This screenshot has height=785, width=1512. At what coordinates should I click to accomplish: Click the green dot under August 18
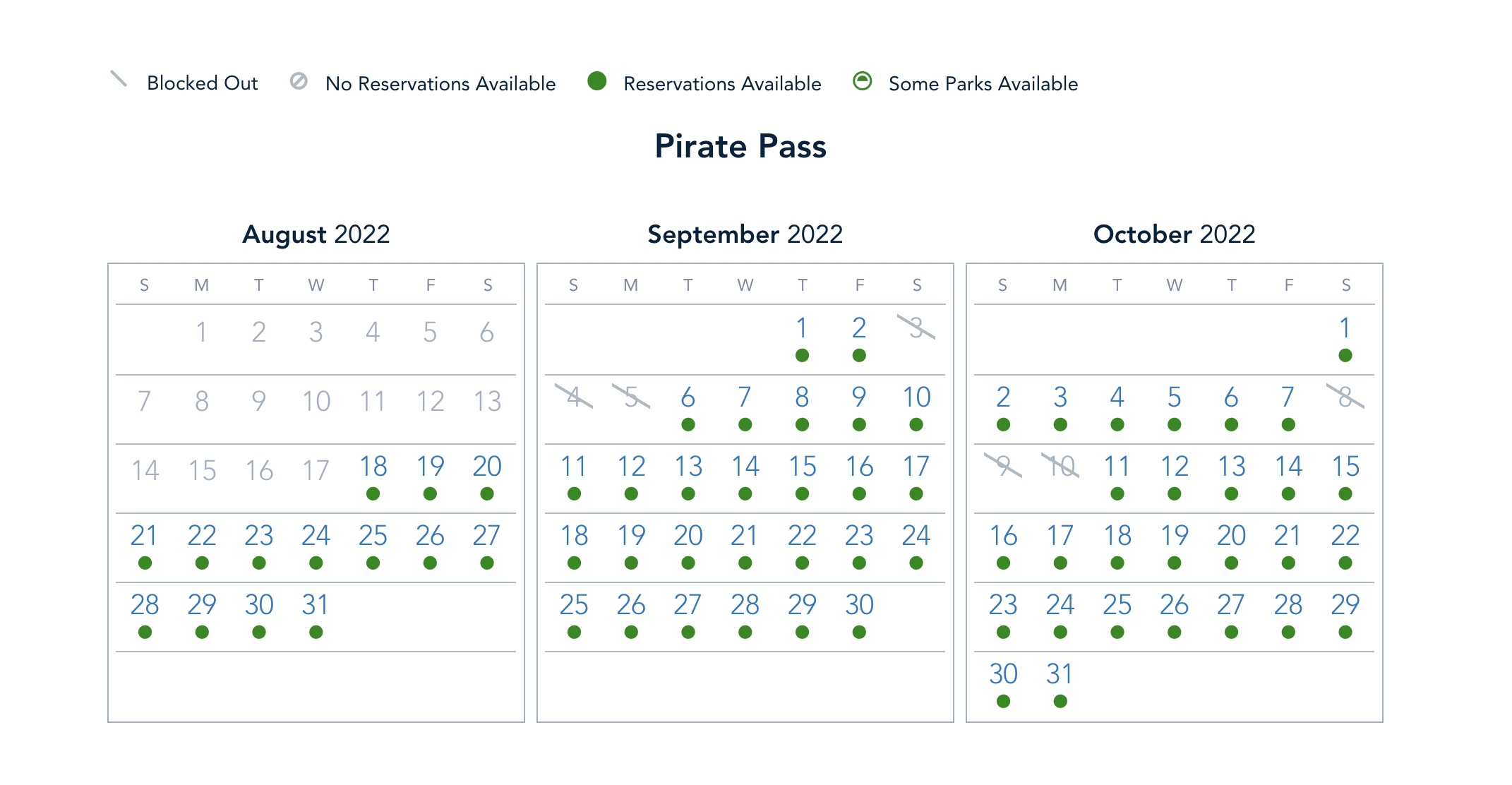click(x=373, y=493)
